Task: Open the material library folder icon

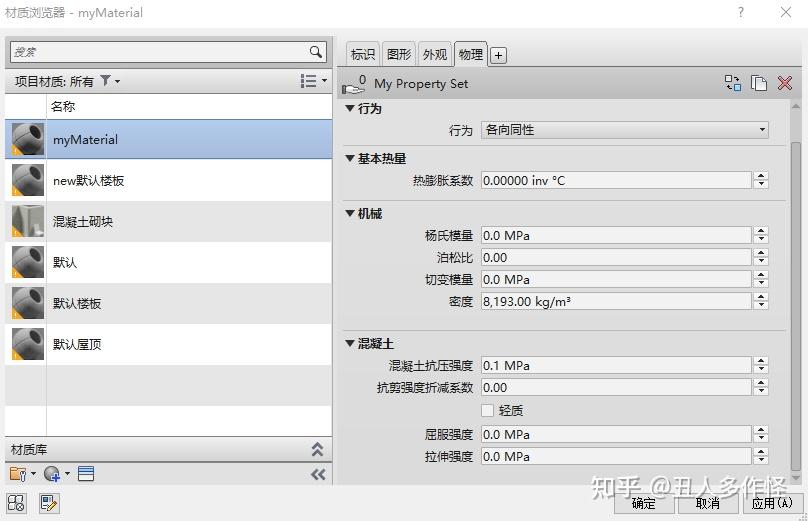Action: click(18, 474)
